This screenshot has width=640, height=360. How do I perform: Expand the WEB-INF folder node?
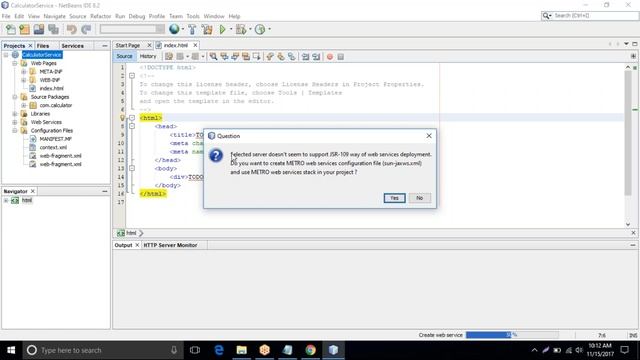24,80
